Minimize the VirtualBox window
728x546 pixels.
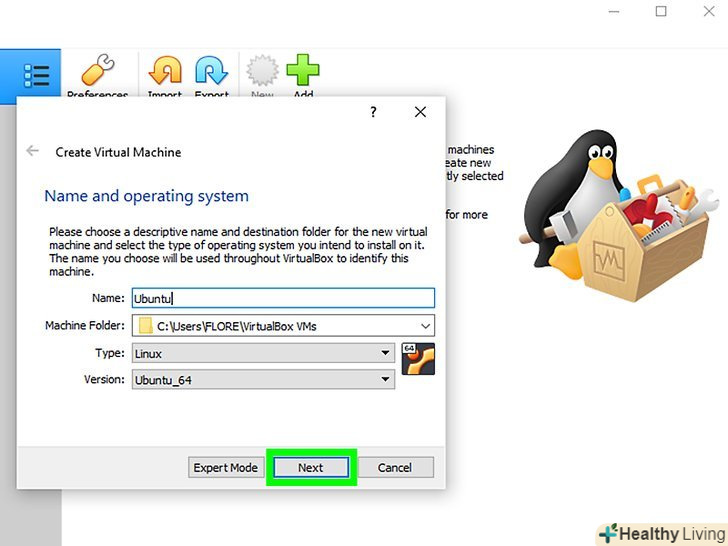coord(614,12)
